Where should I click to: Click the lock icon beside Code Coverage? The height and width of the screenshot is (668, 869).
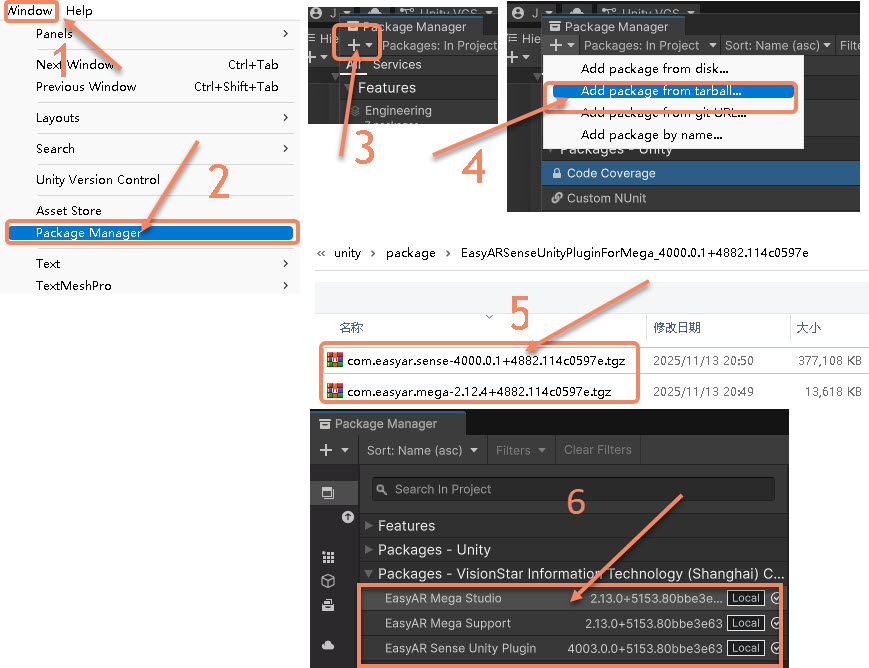pyautogui.click(x=556, y=173)
